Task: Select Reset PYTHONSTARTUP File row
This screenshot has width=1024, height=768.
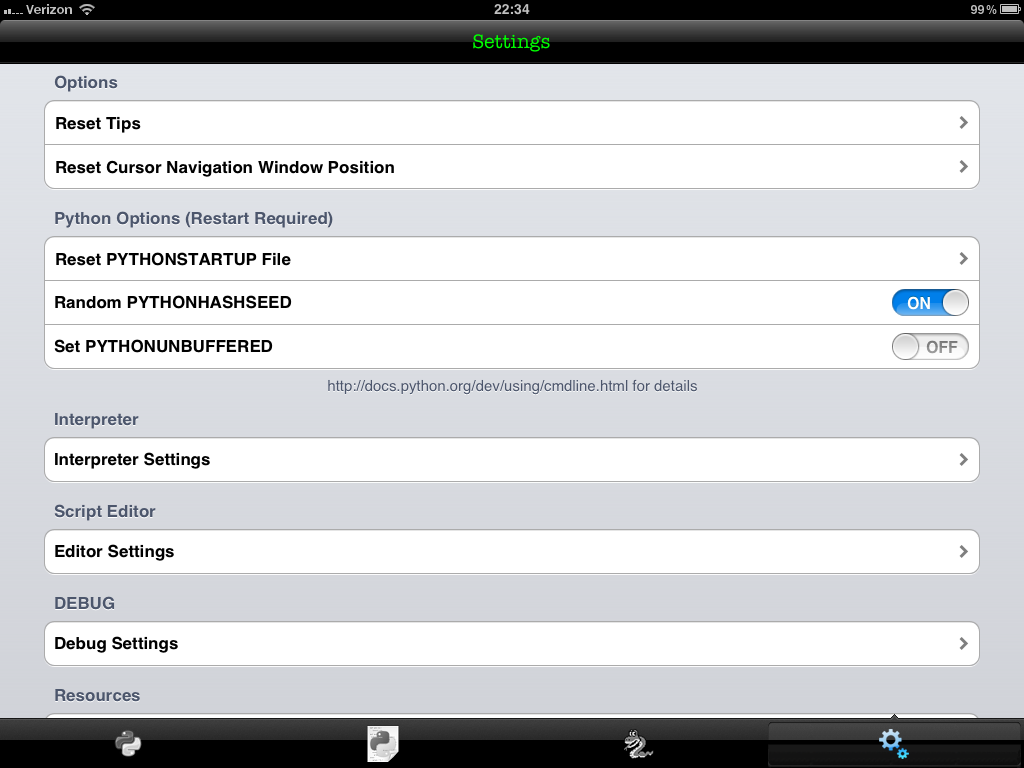Action: click(x=512, y=259)
